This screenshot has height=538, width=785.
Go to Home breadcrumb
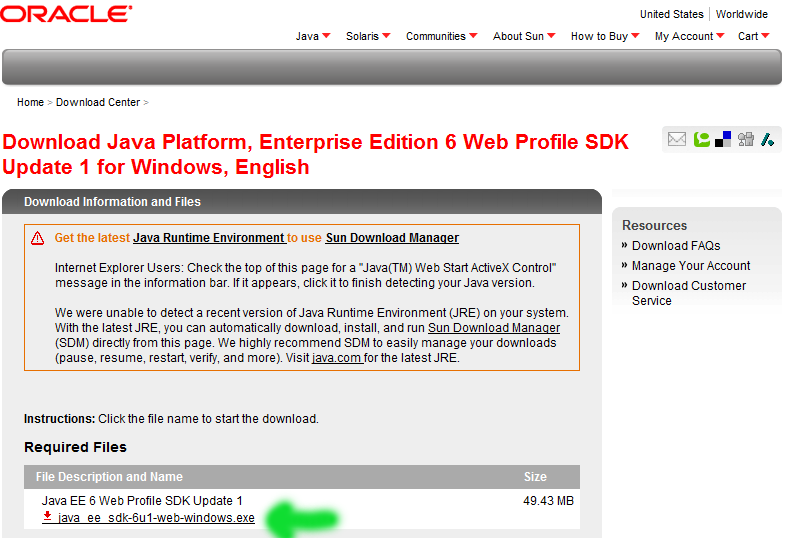click(31, 102)
